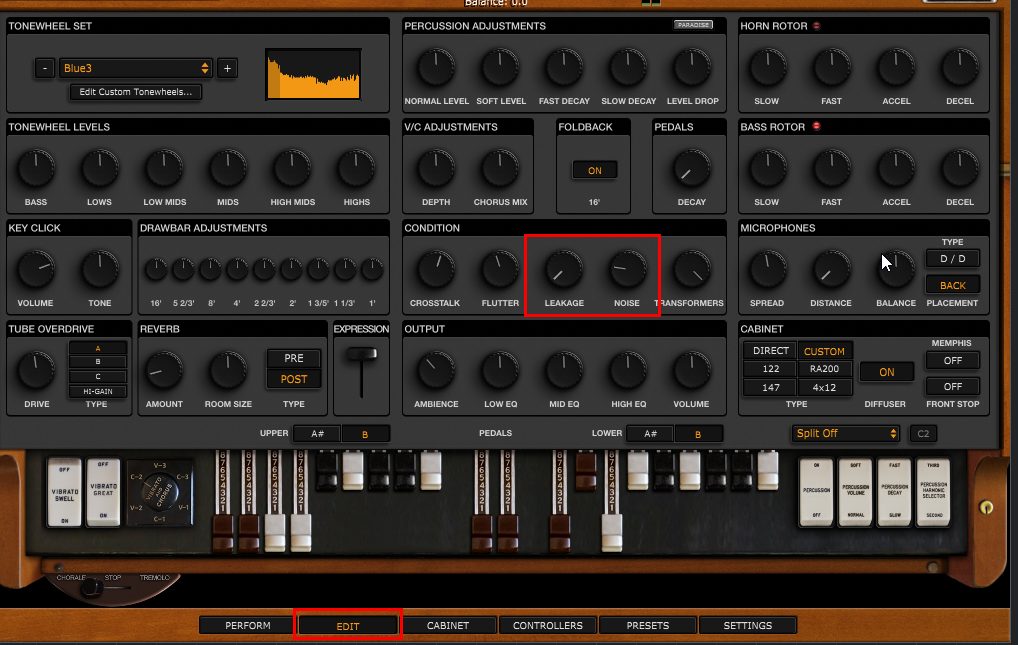Click the Percussion Normal Level knob
Image resolution: width=1018 pixels, height=645 pixels.
pyautogui.click(x=436, y=68)
